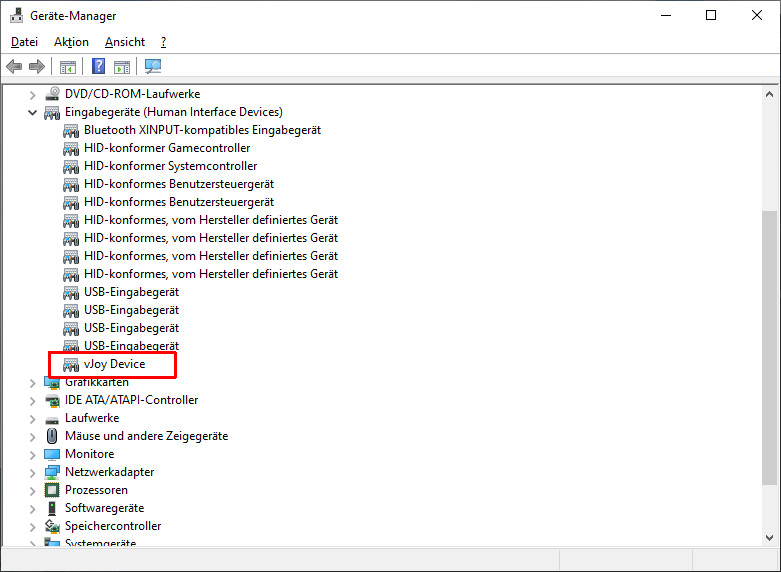Expand the Prozessoren node chevron
Viewport: 781px width, 572px height.
pyautogui.click(x=33, y=490)
